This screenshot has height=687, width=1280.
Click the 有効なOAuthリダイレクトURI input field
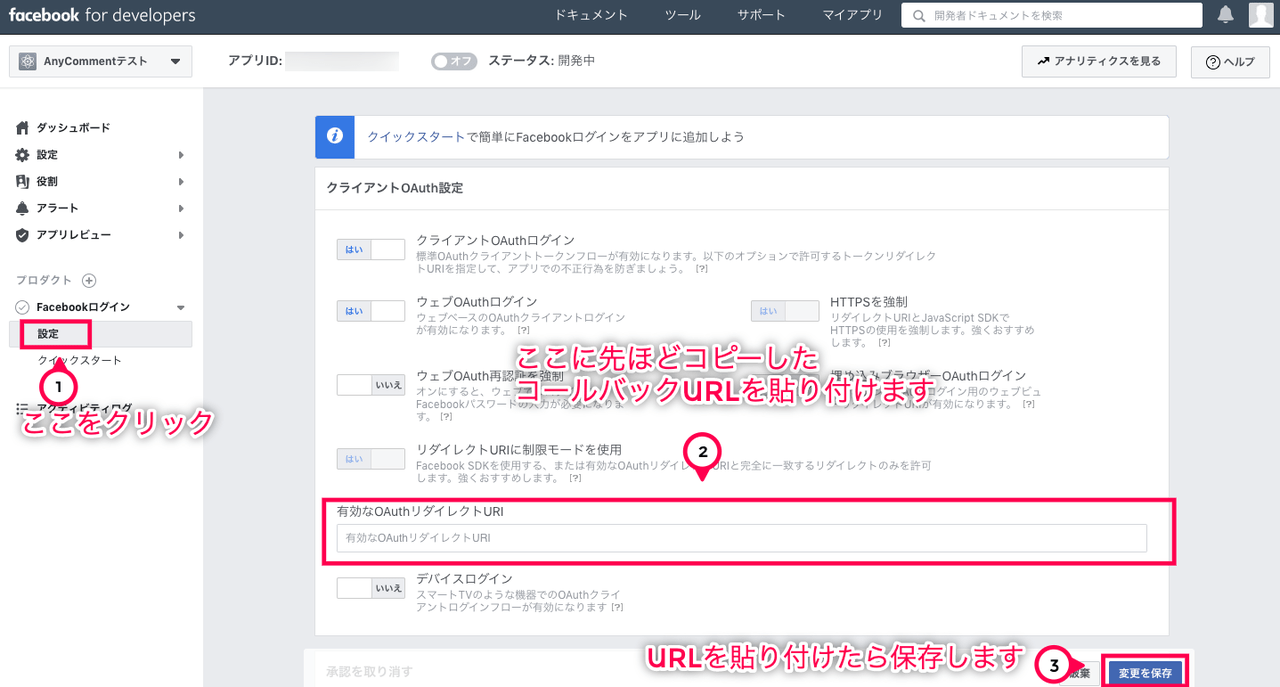[x=741, y=538]
